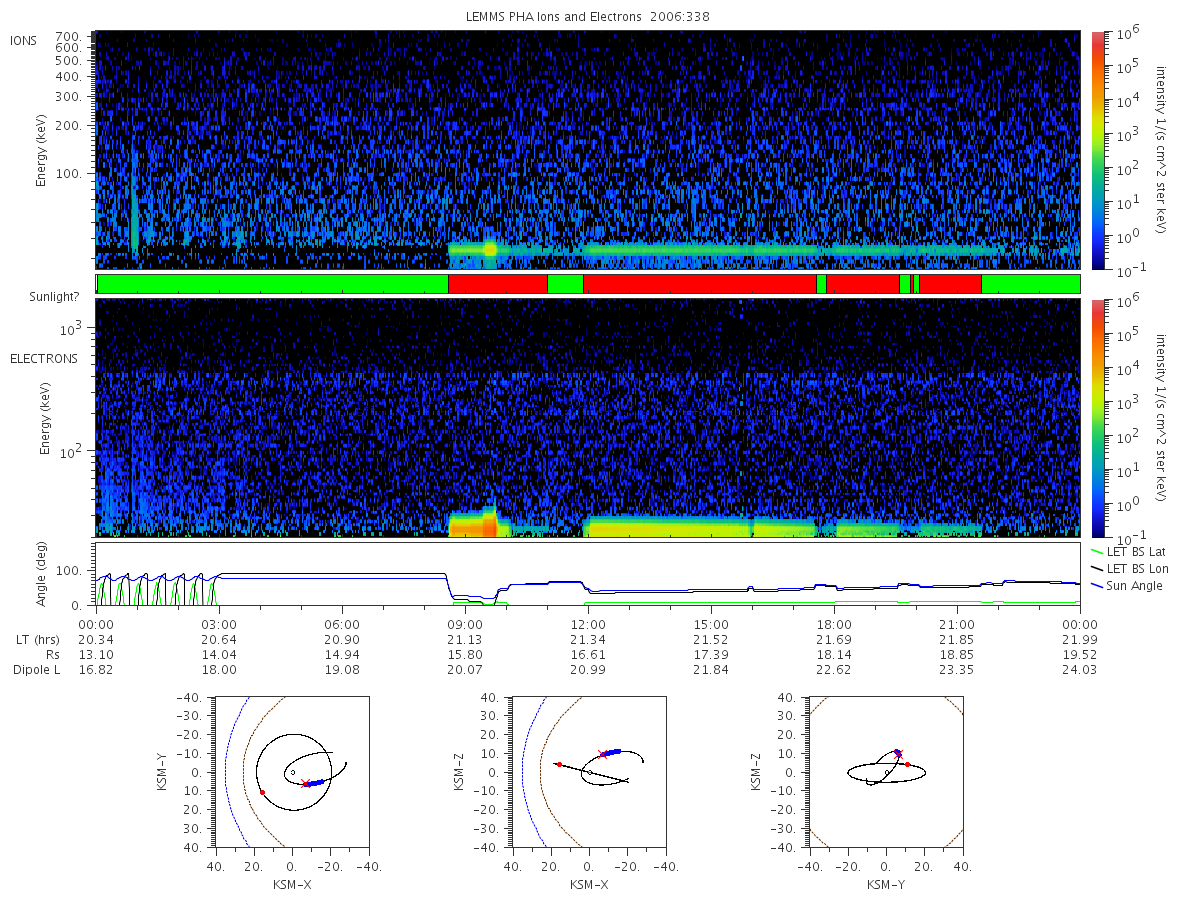Click the ions intensity color bar
Viewport: 1200px width, 900px height.
click(x=1097, y=150)
